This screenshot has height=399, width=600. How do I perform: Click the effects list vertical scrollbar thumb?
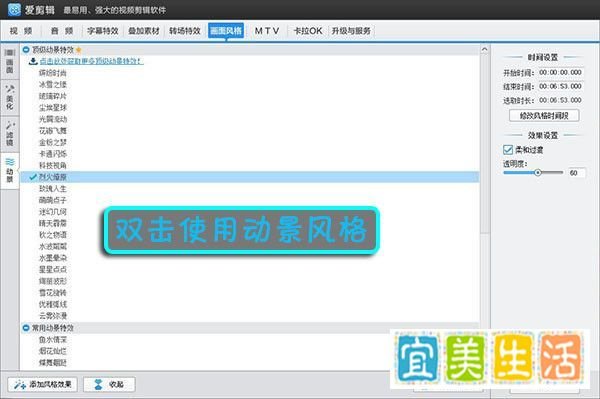484,143
